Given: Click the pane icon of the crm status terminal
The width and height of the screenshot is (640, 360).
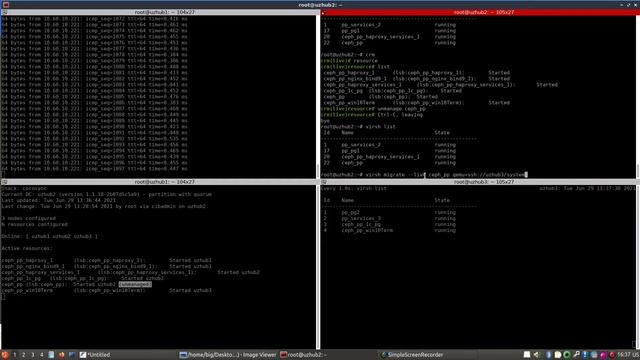Looking at the screenshot, I should click(x=4, y=182).
